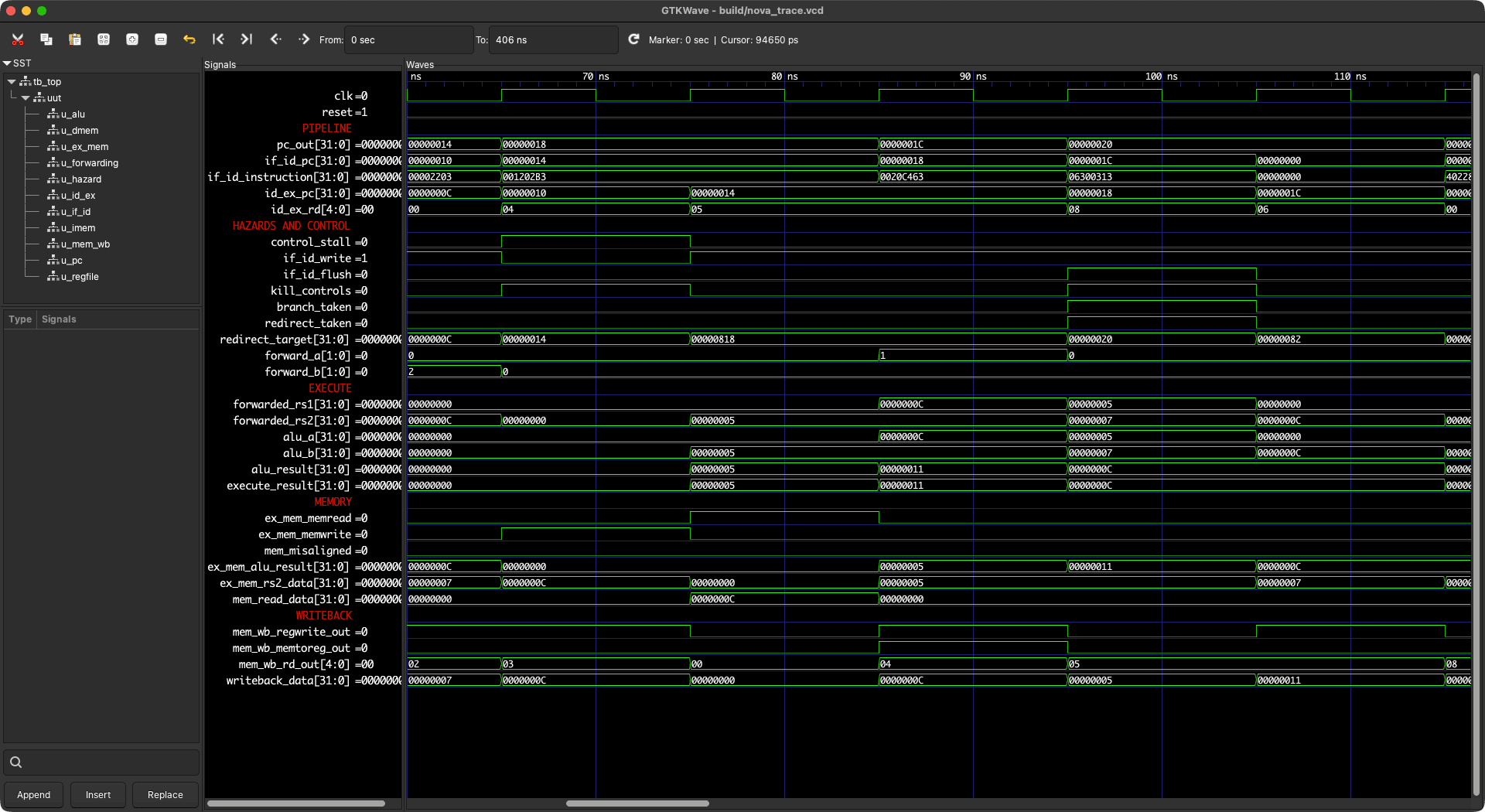Click the To time input field
This screenshot has height=812, width=1485.
(x=553, y=40)
